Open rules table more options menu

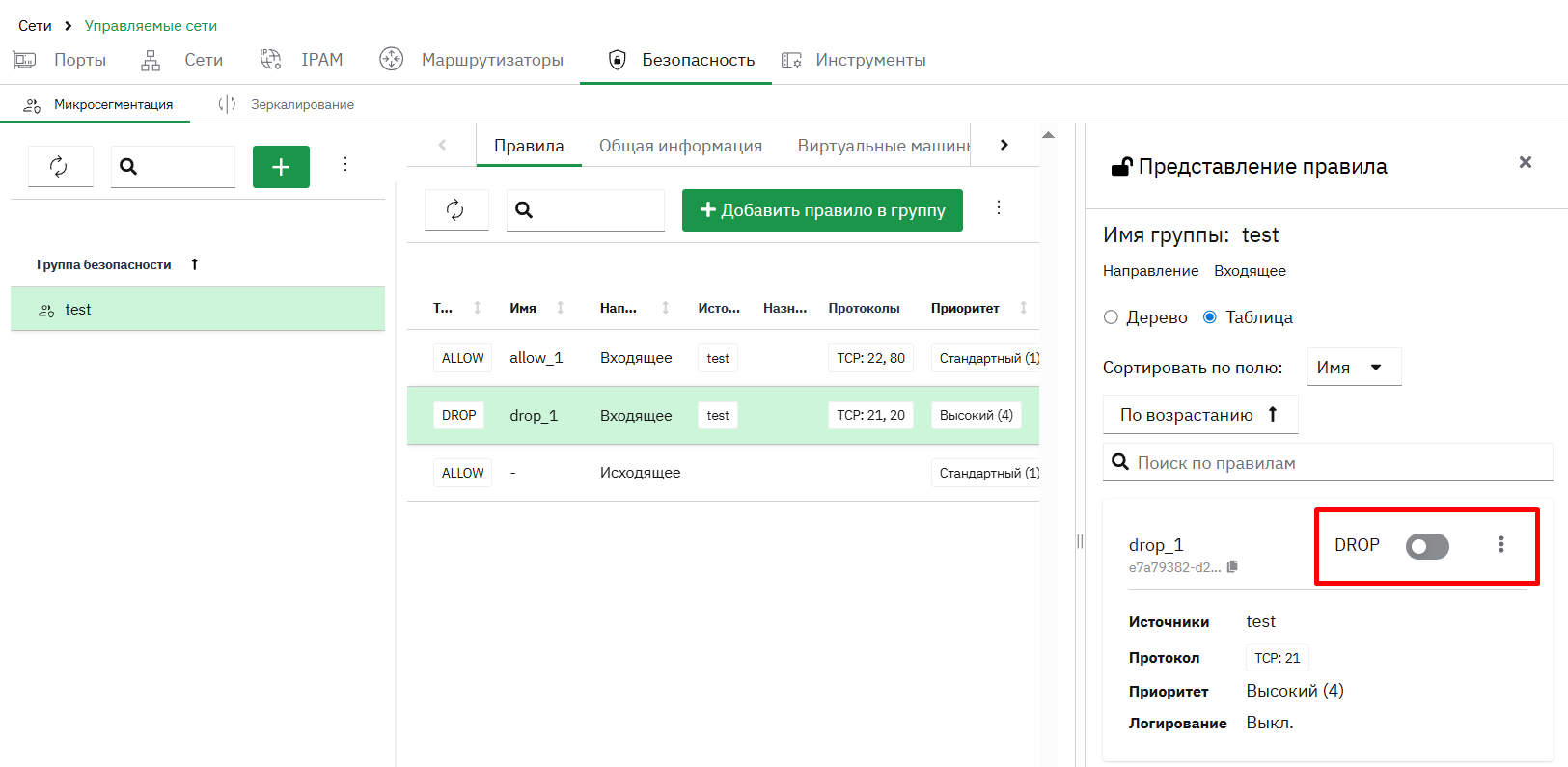[999, 207]
